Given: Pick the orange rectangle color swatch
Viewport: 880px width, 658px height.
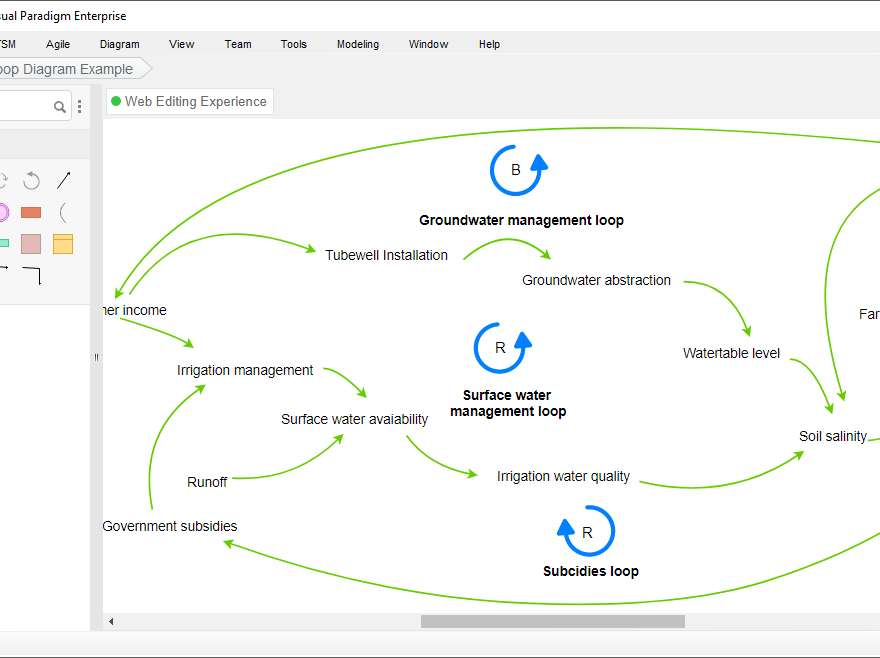Looking at the screenshot, I should 31,212.
